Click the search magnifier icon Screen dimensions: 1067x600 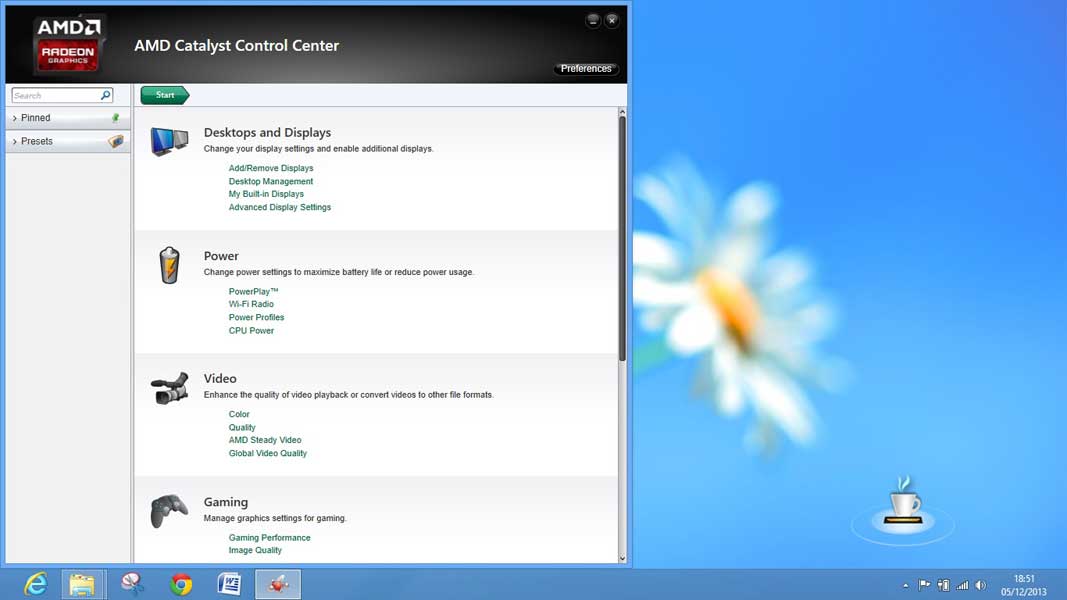point(105,95)
